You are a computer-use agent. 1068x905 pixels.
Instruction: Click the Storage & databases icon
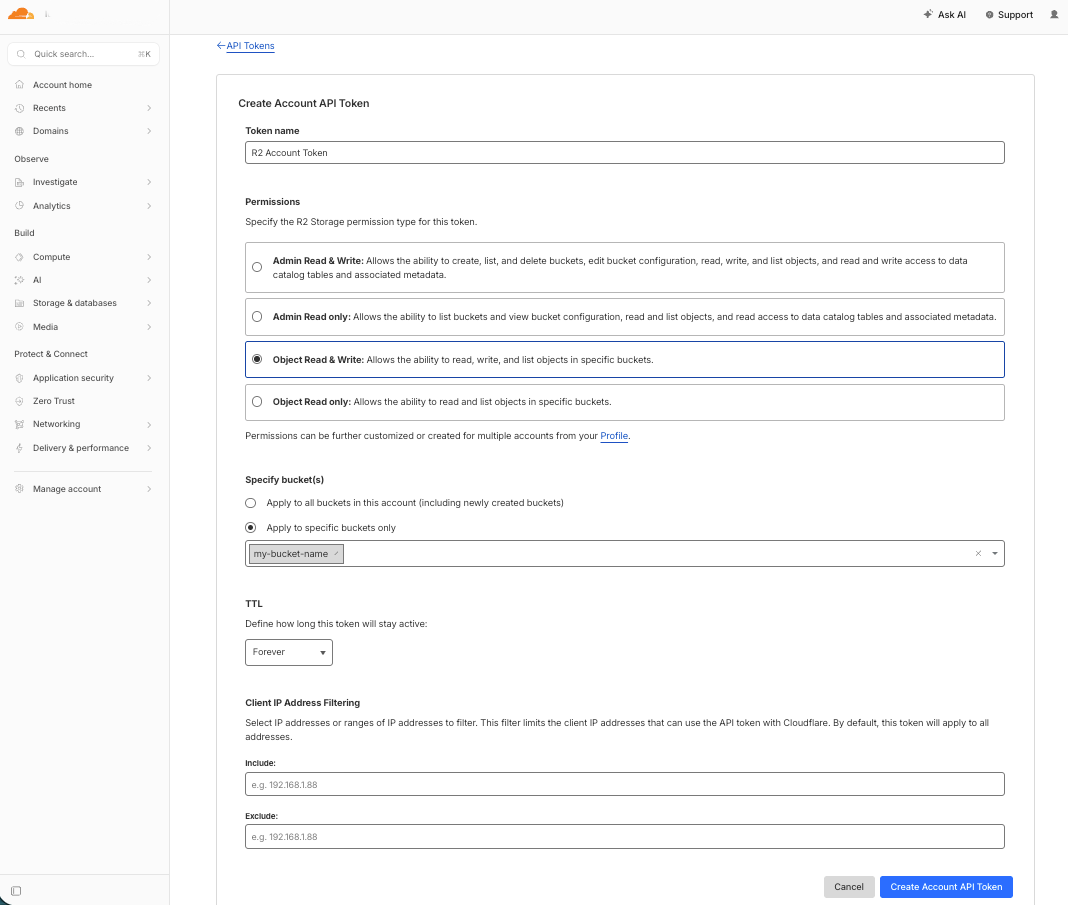point(19,303)
